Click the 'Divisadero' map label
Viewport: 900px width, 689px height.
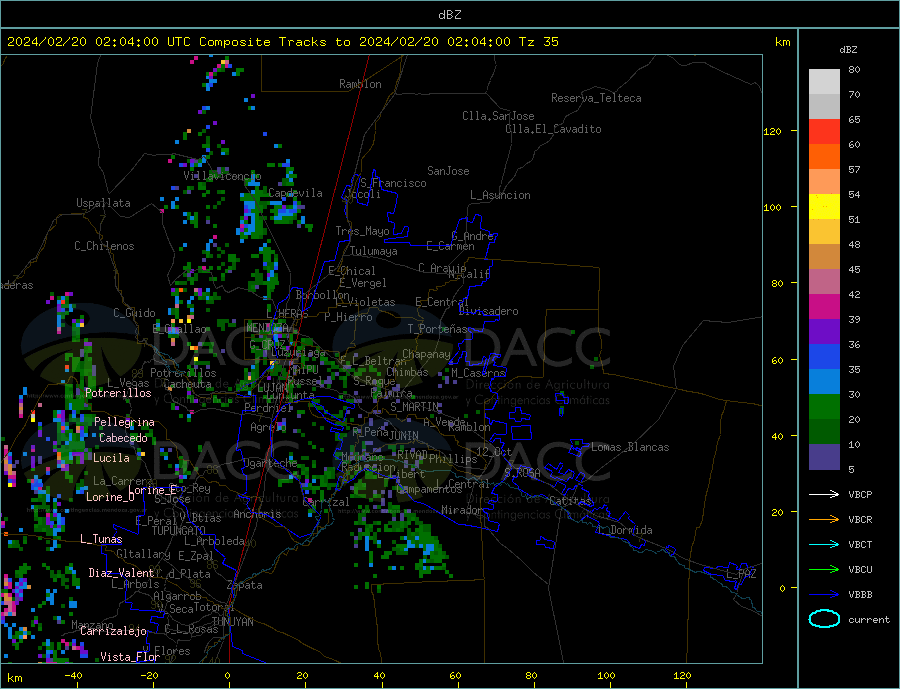488,311
